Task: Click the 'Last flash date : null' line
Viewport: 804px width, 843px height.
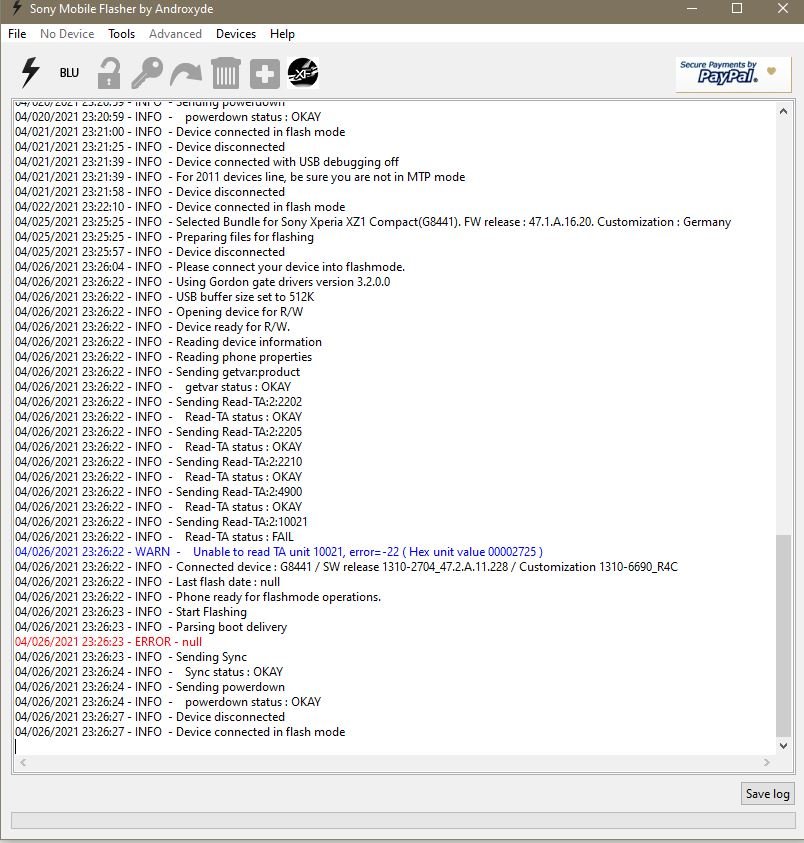Action: tap(147, 582)
